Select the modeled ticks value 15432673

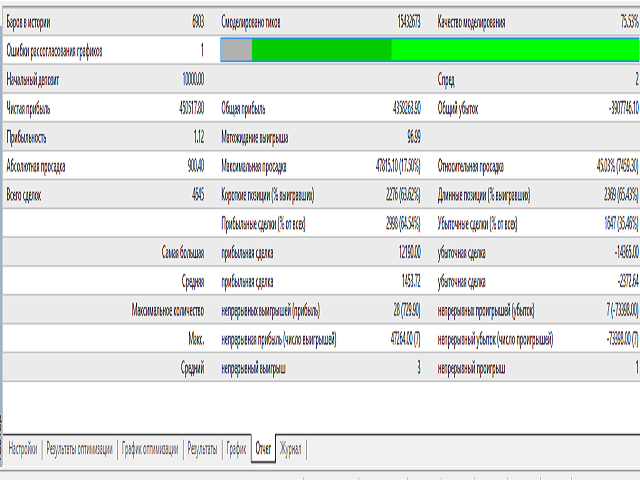409,22
